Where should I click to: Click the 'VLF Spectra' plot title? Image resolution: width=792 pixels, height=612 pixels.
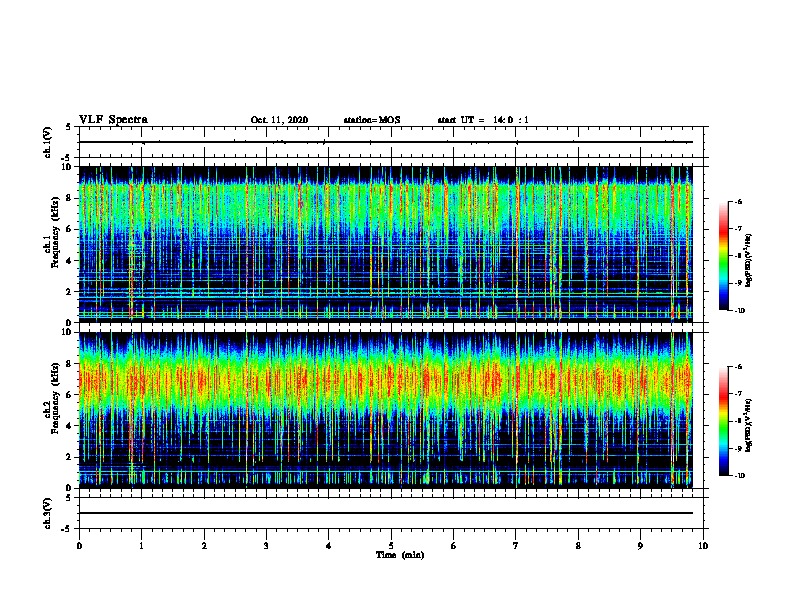coord(113,120)
